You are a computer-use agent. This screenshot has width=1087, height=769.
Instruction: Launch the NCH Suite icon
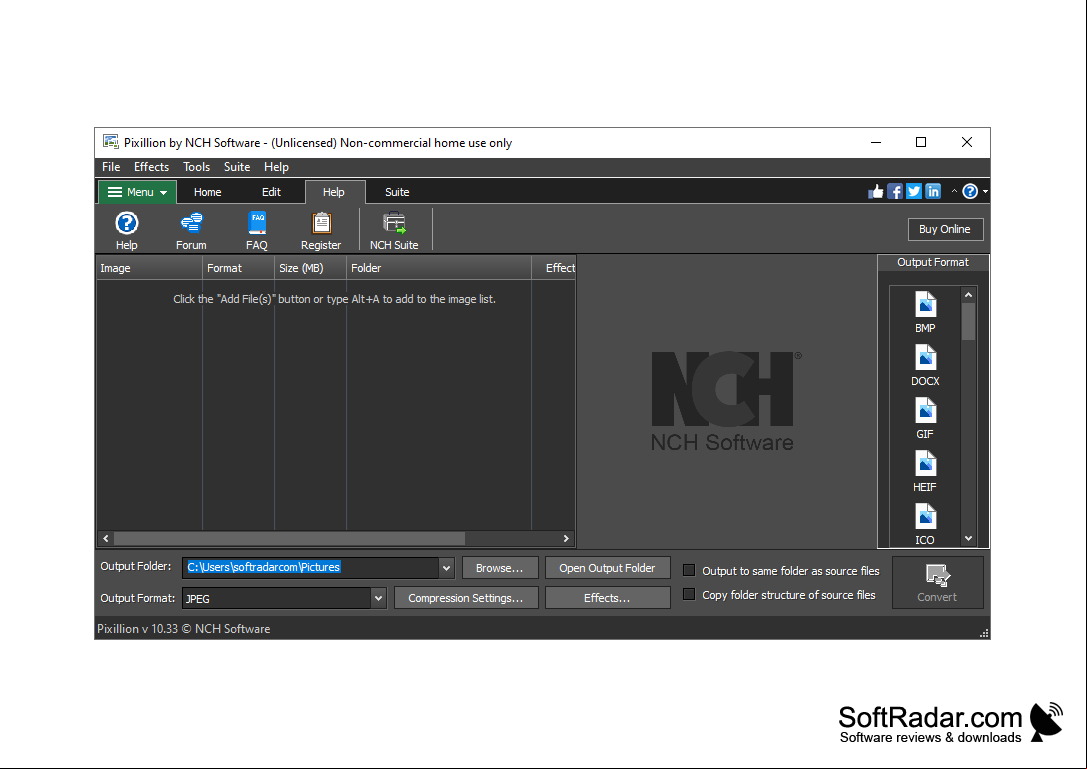(394, 230)
